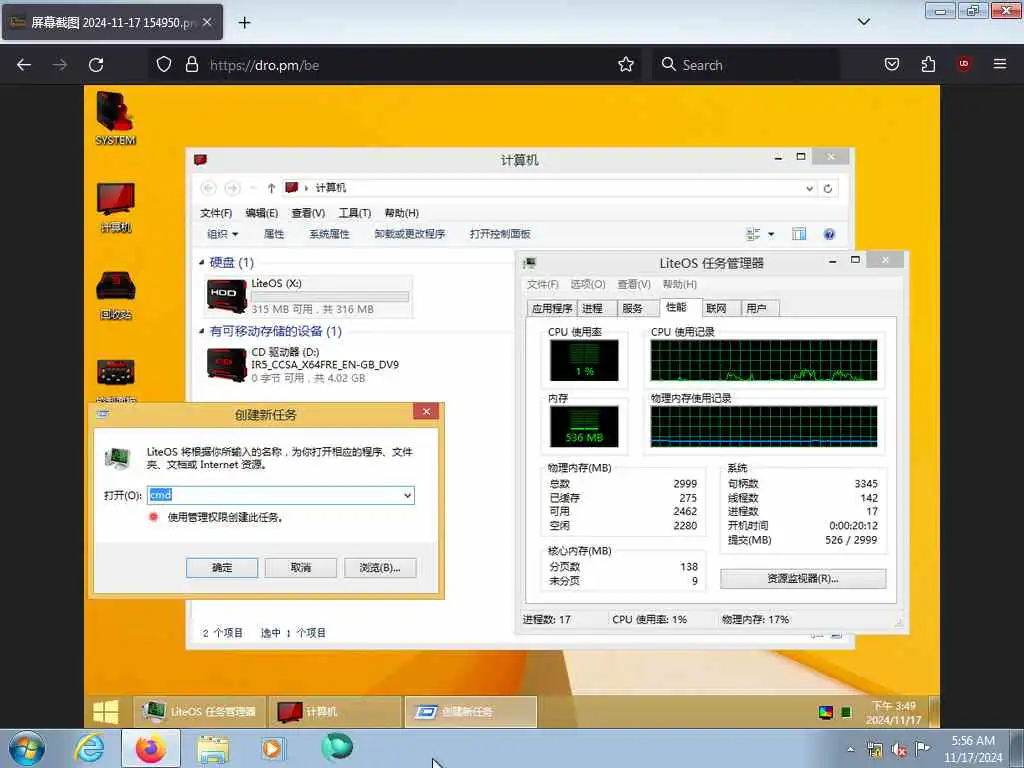Collapse the 硬盘 (1) group
This screenshot has width=1024, height=768.
202,263
